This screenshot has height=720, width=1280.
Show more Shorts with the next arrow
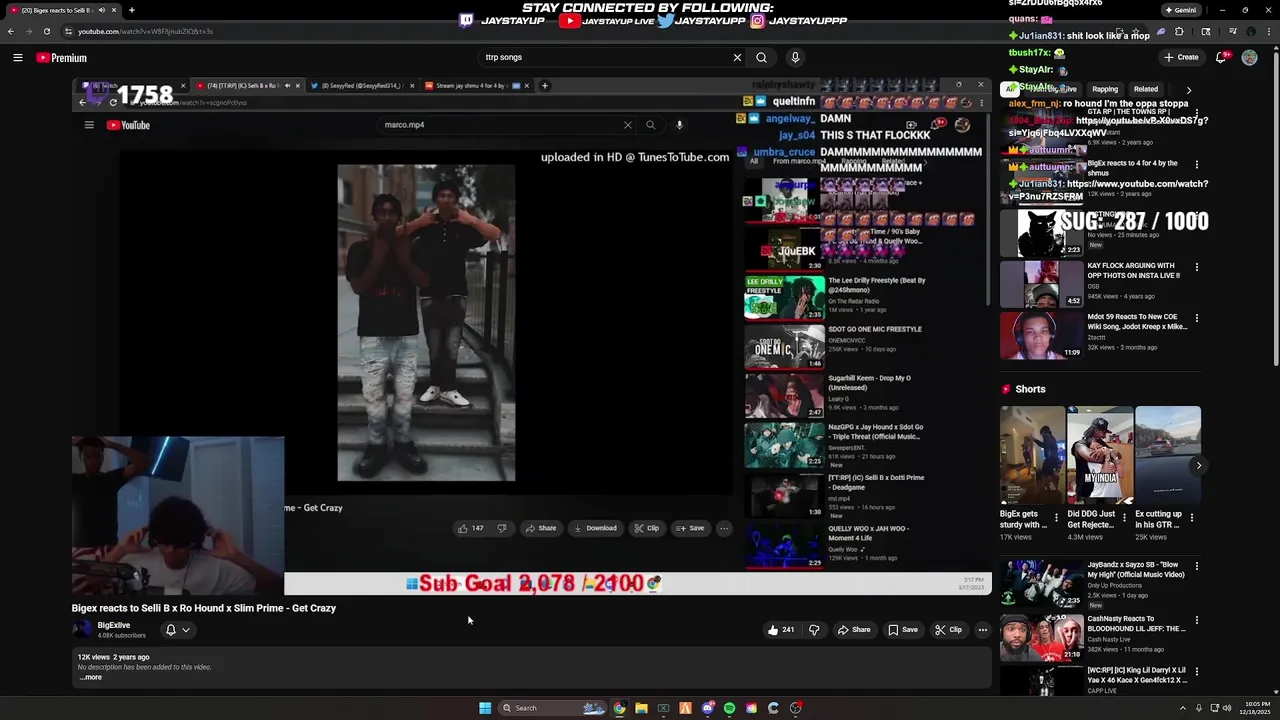[x=1198, y=465]
